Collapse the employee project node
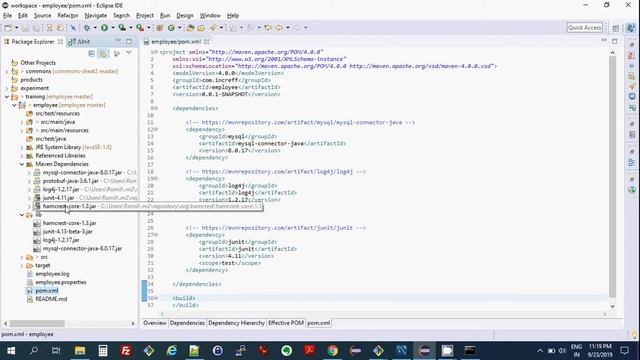The image size is (640, 360). tap(14, 105)
